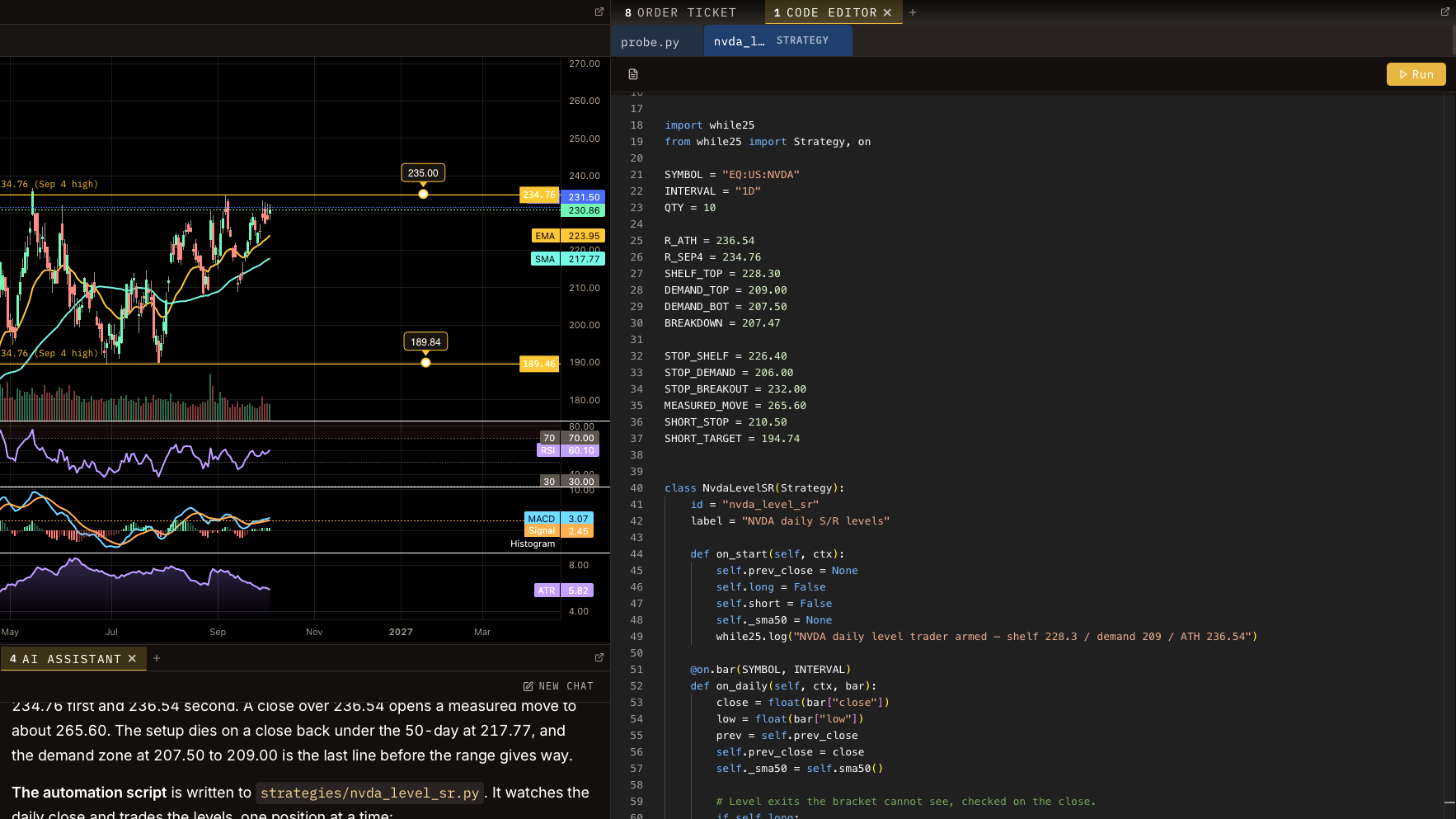Pop out the AI Assistant panel
The image size is (1456, 819).
599,657
